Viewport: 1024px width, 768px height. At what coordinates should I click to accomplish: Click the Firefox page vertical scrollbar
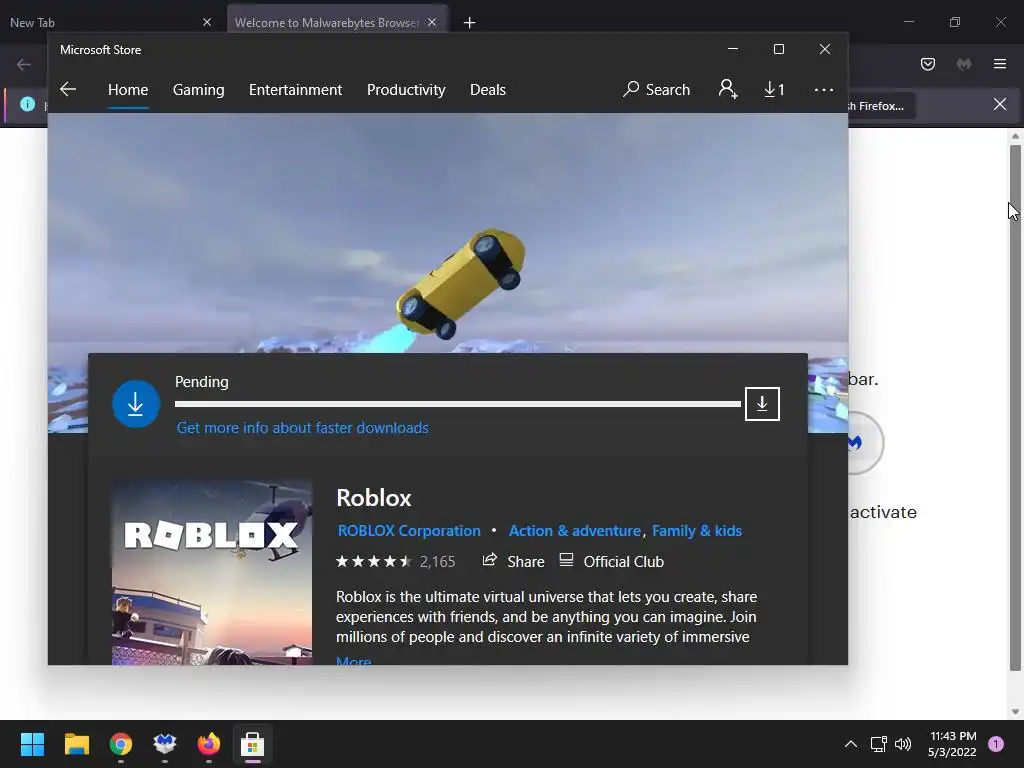[1015, 408]
